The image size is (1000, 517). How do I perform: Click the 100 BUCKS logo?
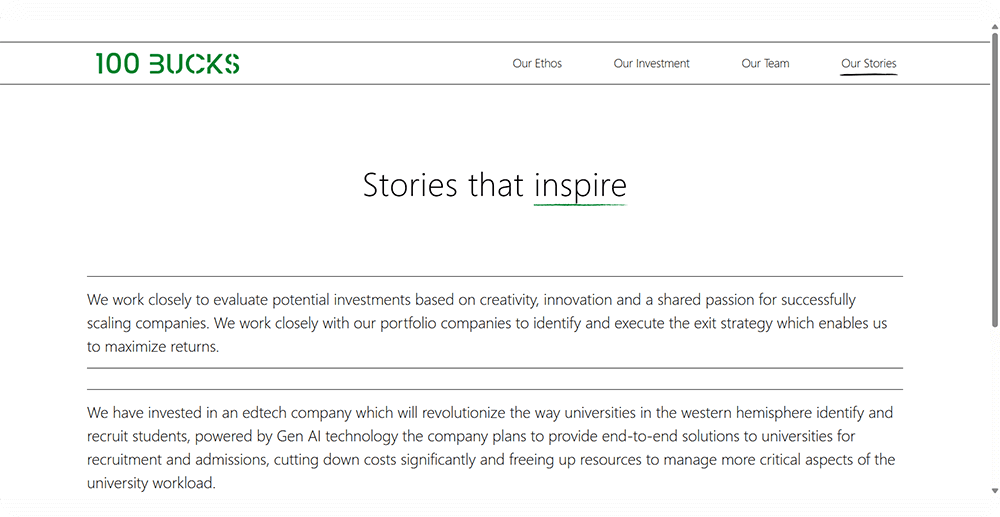(167, 64)
